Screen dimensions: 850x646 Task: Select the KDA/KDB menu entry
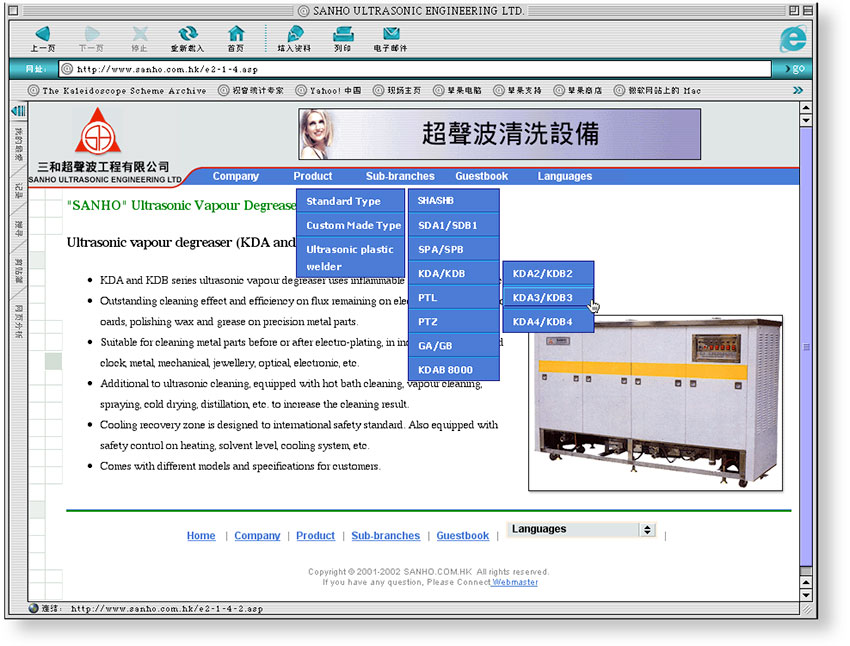pos(454,273)
